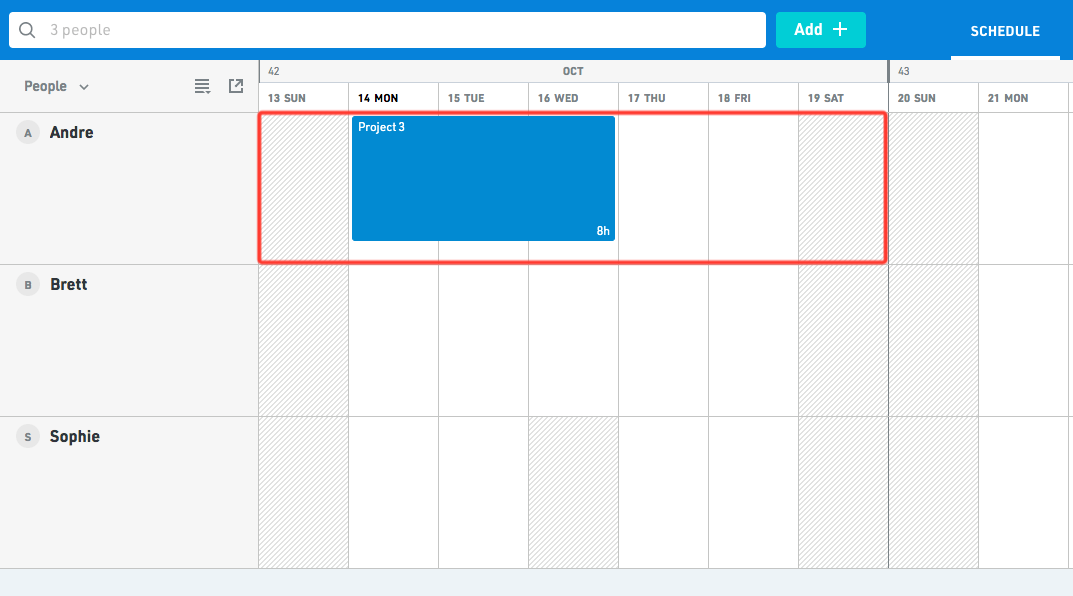Open Brett's person name
Image resolution: width=1073 pixels, height=596 pixels.
coord(69,285)
